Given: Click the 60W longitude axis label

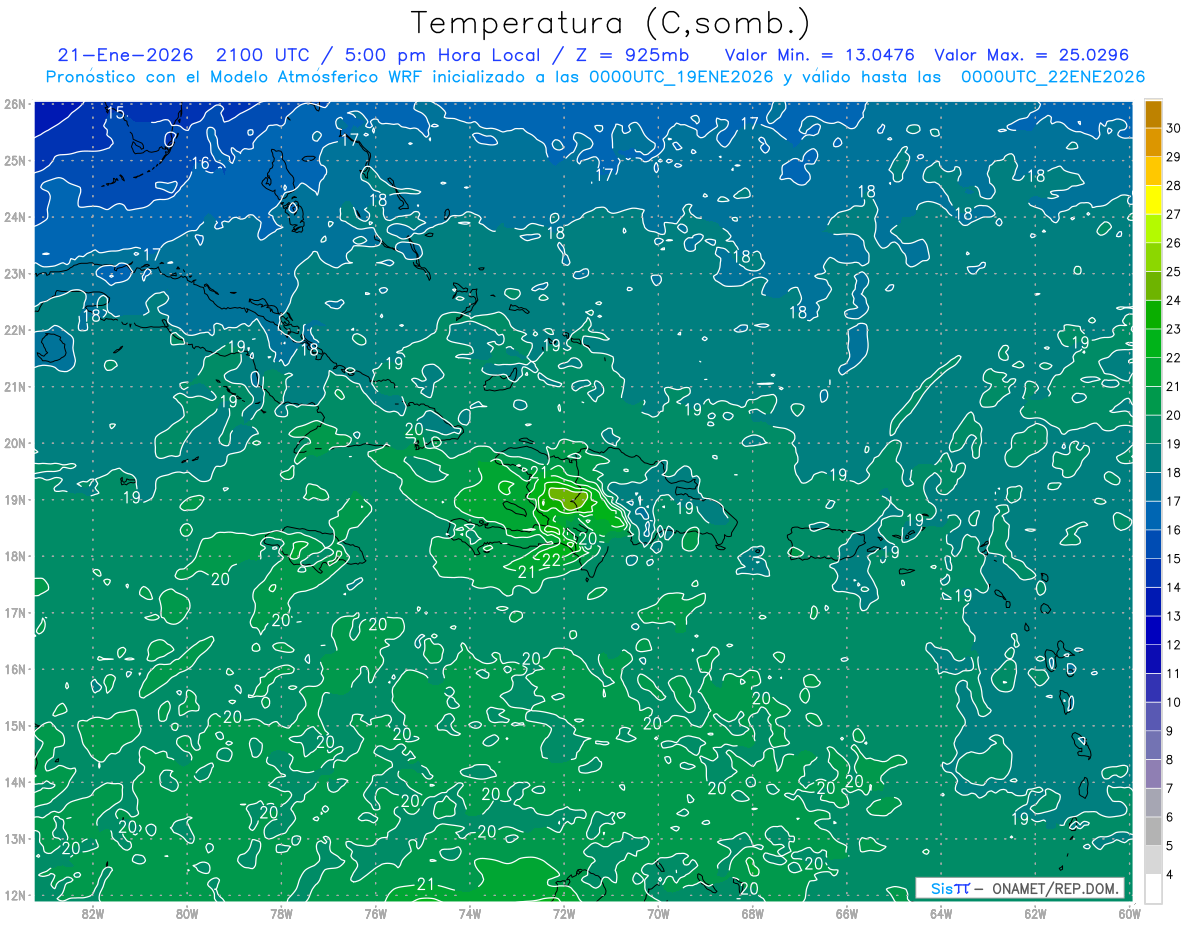Looking at the screenshot, I should click(x=1129, y=913).
